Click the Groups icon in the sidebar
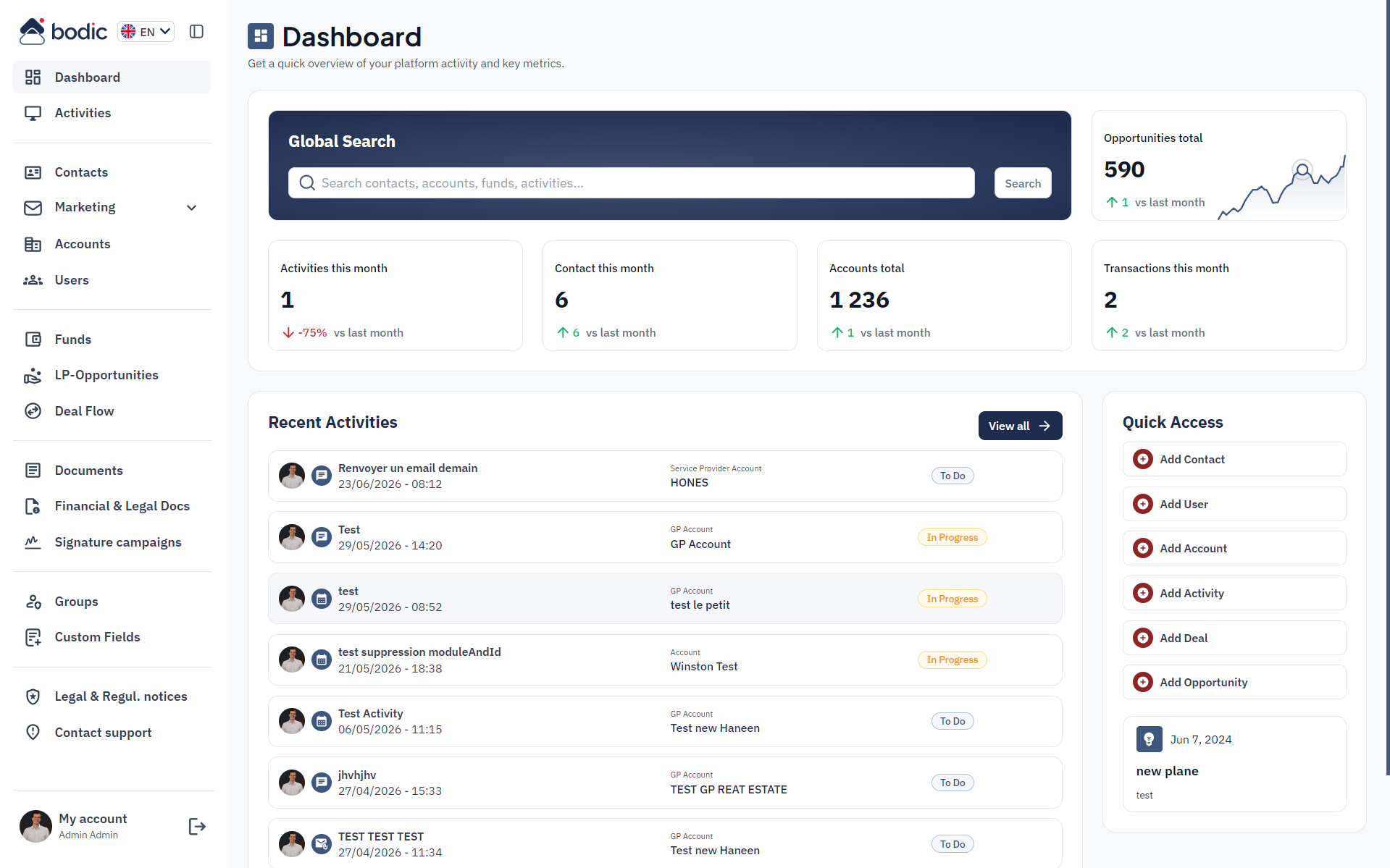Screen dimensions: 1390x868 33,602
